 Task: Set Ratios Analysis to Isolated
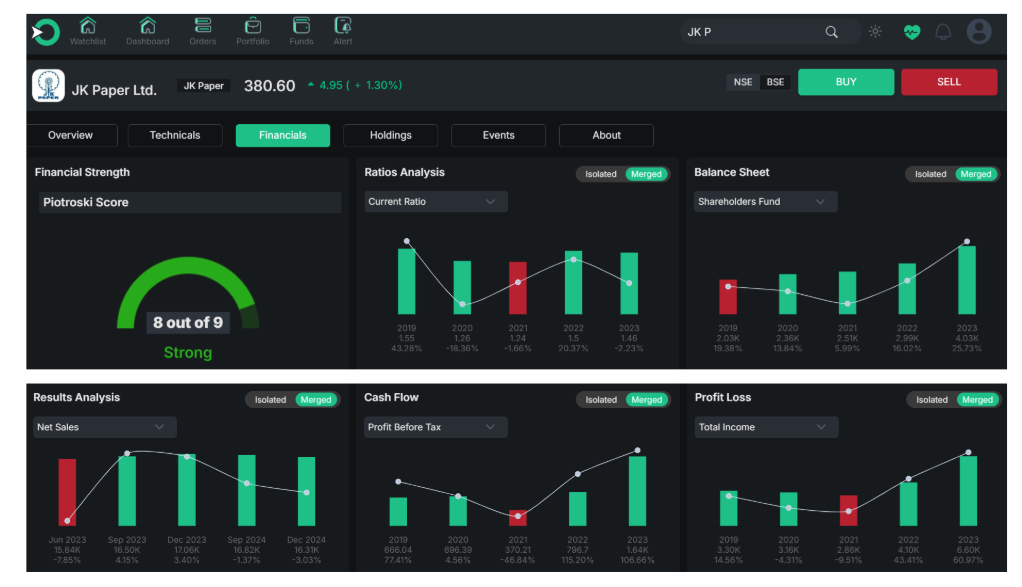pyautogui.click(x=600, y=174)
